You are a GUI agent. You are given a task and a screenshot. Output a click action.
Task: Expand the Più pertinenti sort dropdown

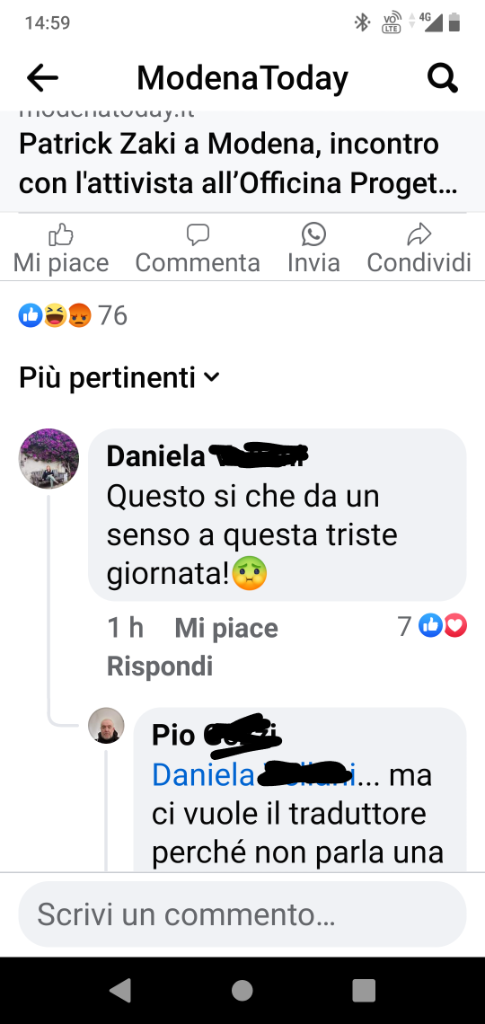[x=119, y=377]
